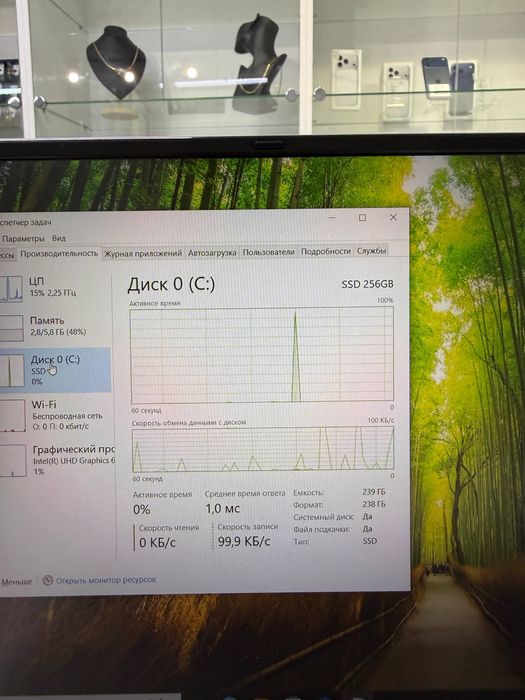Click the 'SSD 256GB' label
This screenshot has height=700, width=525.
(x=367, y=284)
